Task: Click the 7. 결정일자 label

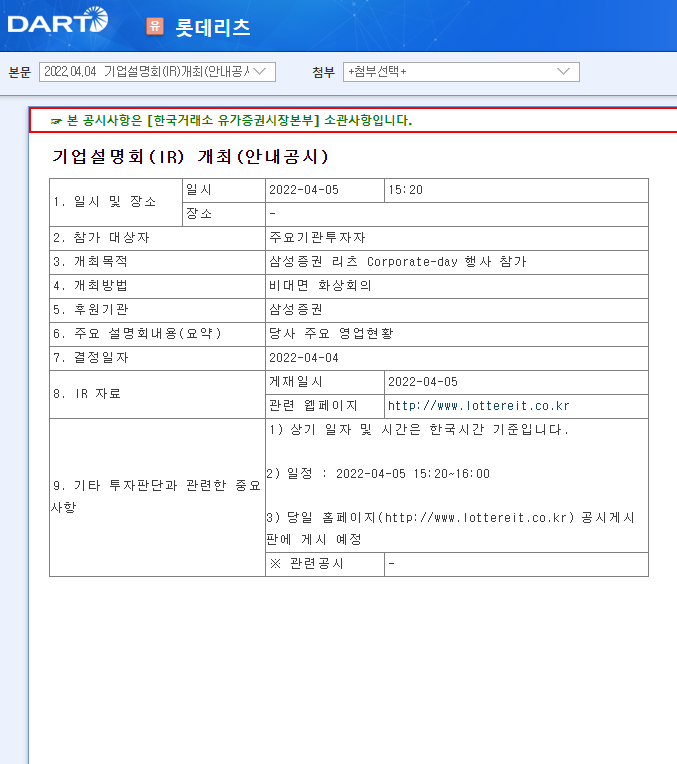Action: click(x=91, y=358)
